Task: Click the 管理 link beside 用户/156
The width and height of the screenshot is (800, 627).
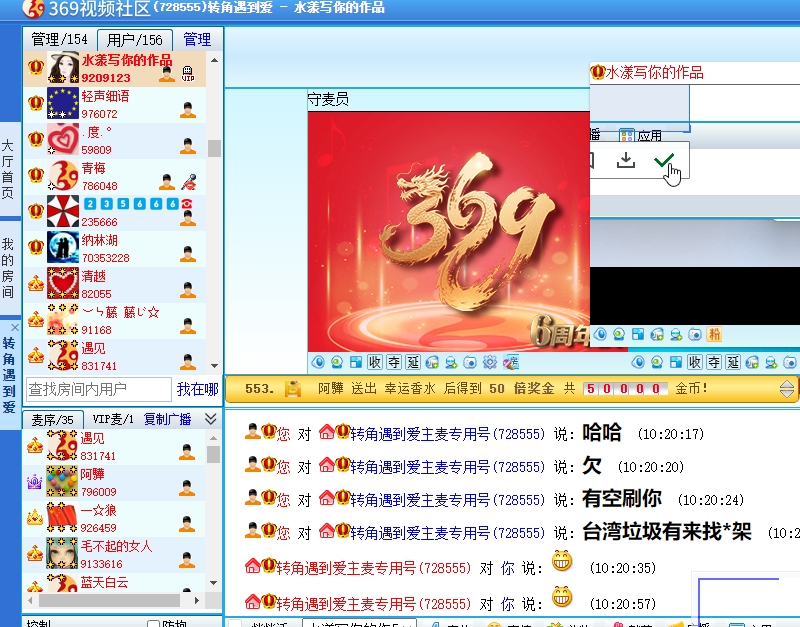Action: click(x=197, y=39)
